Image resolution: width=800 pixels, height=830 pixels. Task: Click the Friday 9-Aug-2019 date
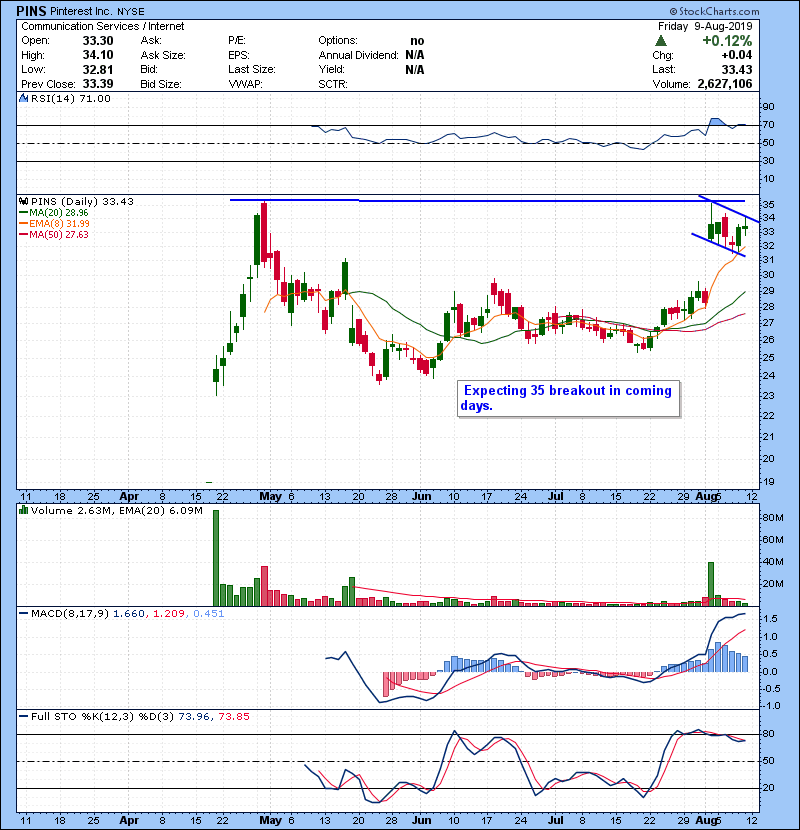(x=705, y=26)
